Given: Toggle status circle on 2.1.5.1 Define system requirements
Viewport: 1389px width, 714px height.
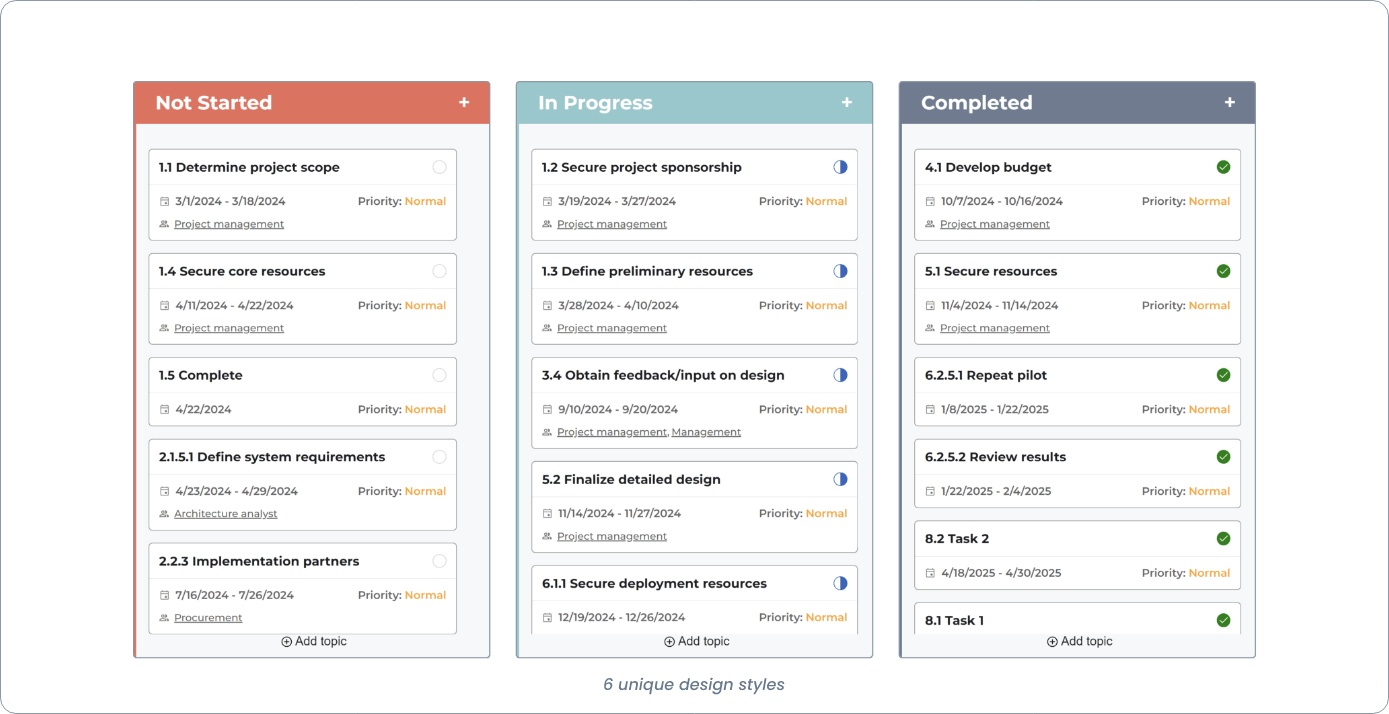Looking at the screenshot, I should 439,457.
